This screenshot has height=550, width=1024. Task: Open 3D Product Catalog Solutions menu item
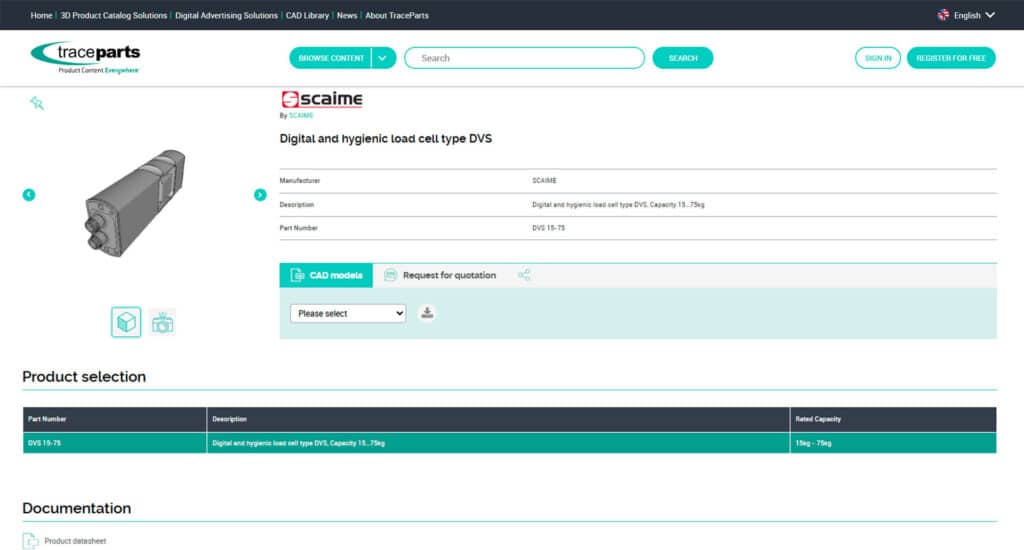[x=114, y=15]
